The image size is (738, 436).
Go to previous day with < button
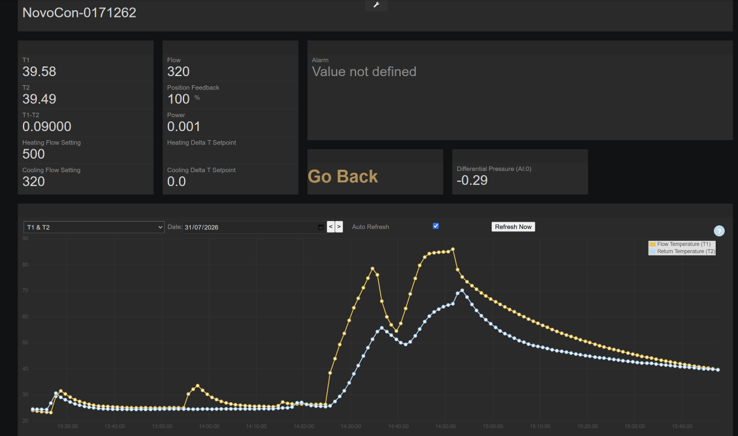[x=330, y=227]
